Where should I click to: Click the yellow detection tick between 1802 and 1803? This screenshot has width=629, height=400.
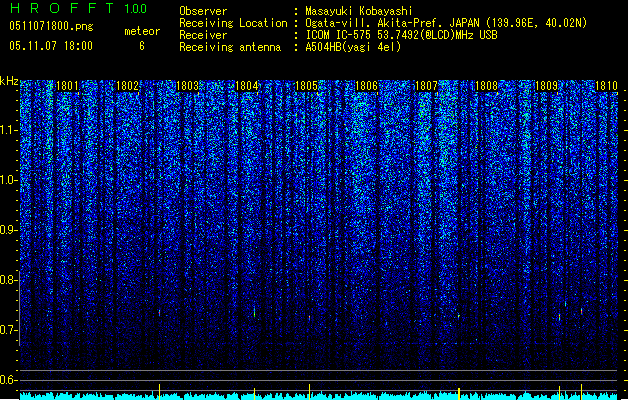[x=159, y=392]
